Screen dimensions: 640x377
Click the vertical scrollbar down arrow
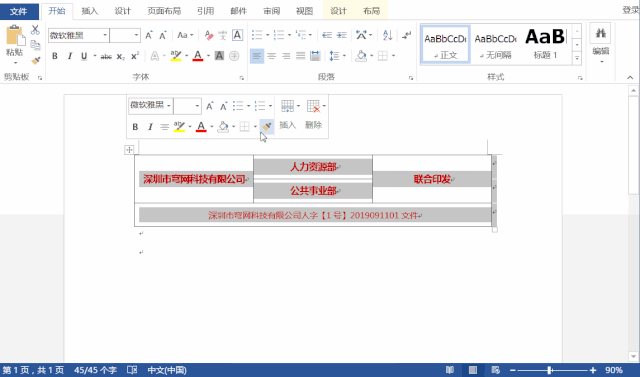click(x=633, y=357)
